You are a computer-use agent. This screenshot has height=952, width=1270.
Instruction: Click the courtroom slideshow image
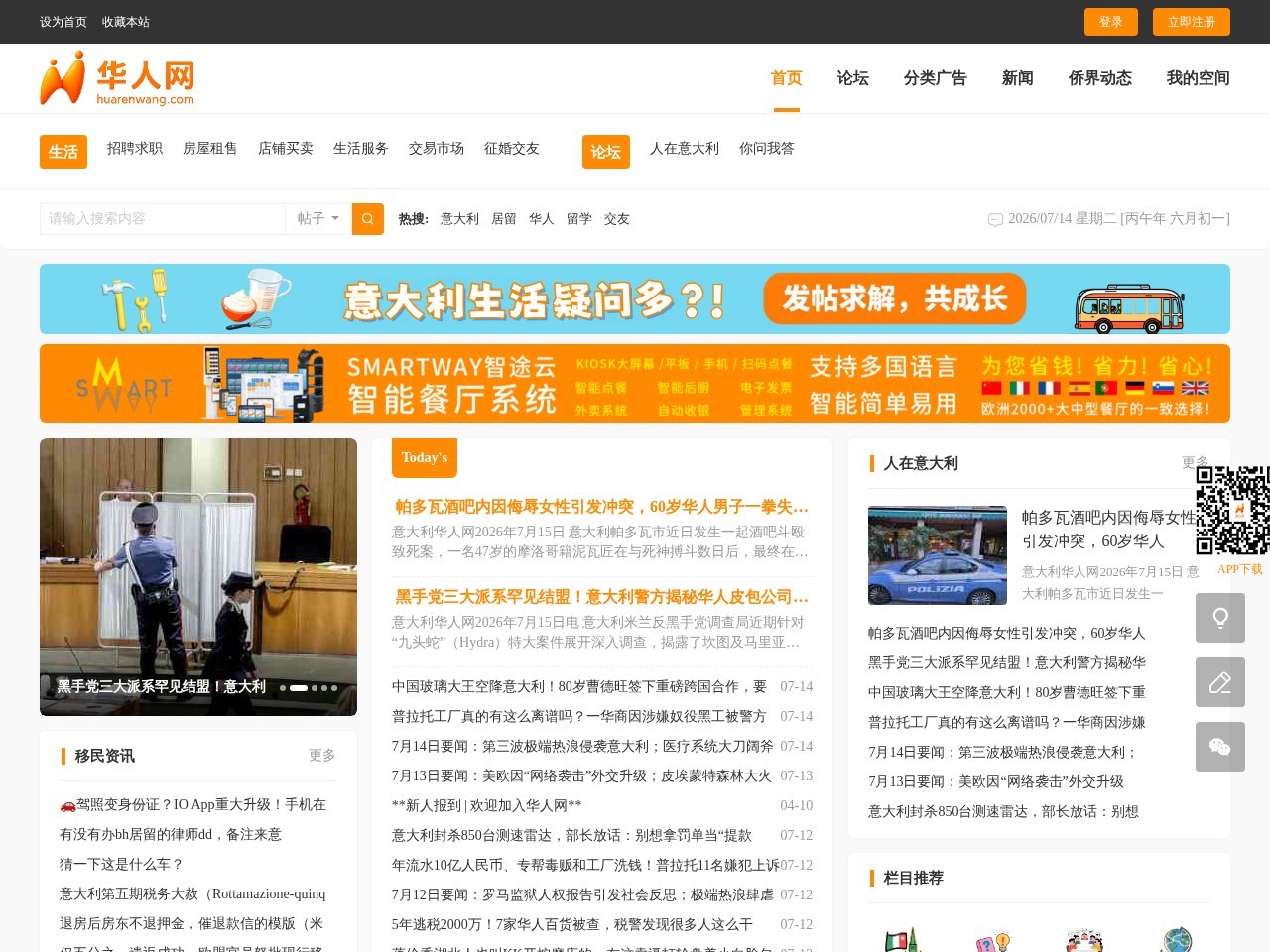click(x=198, y=577)
